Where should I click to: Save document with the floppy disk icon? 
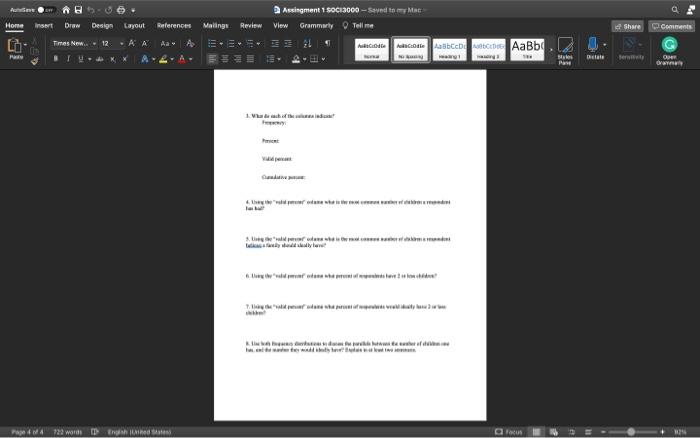tap(78, 10)
